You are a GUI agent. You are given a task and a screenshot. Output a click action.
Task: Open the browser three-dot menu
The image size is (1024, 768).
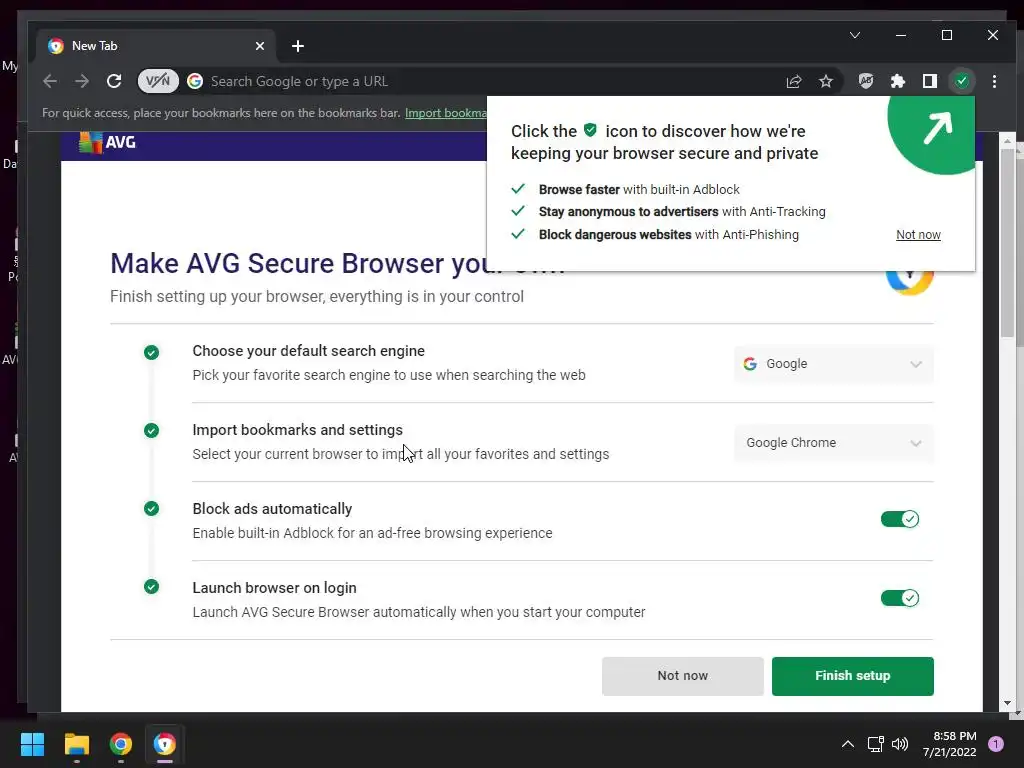[x=994, y=81]
